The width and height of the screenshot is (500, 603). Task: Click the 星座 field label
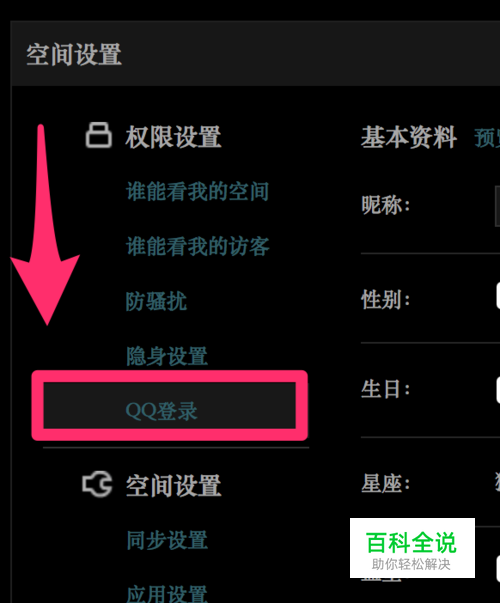tap(386, 483)
